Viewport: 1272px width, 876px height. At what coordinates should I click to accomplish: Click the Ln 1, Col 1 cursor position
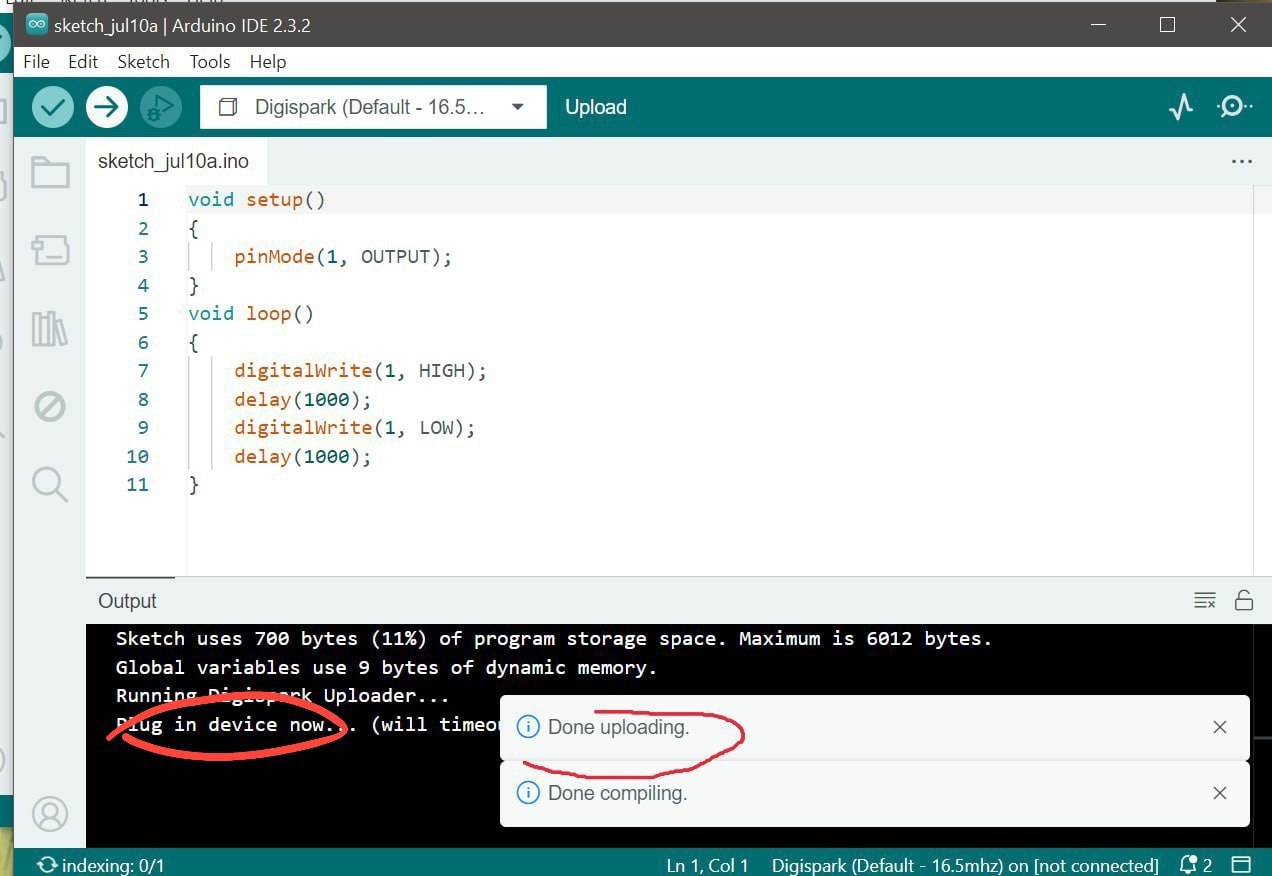coord(708,865)
